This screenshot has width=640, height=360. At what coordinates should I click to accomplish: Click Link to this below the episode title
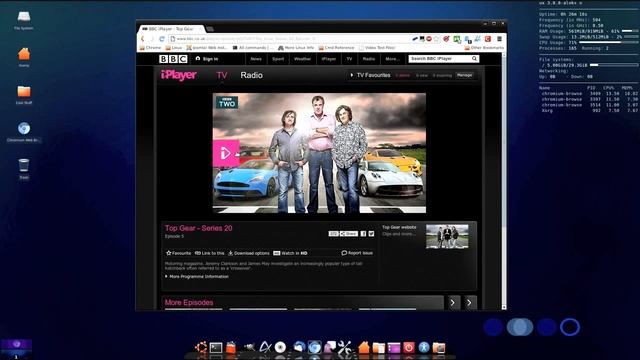click(x=209, y=253)
